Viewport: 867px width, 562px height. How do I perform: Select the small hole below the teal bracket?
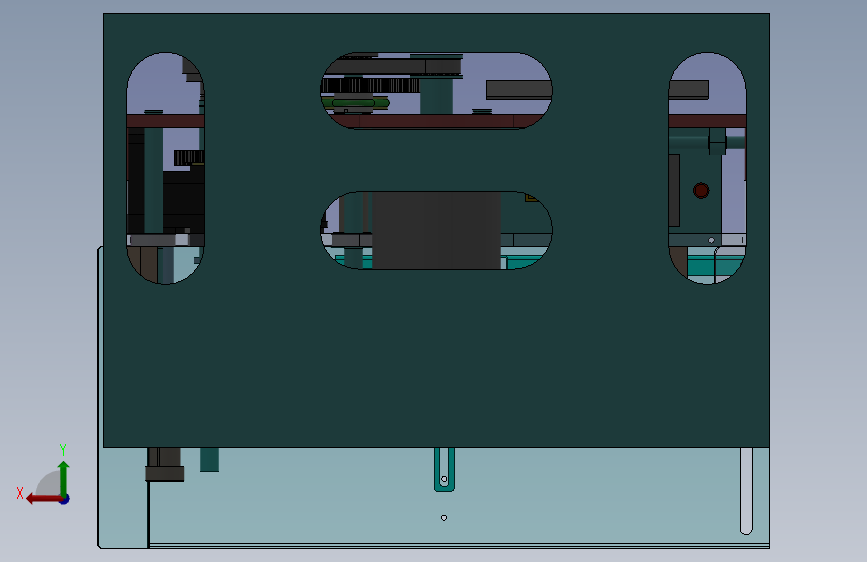pos(444,518)
